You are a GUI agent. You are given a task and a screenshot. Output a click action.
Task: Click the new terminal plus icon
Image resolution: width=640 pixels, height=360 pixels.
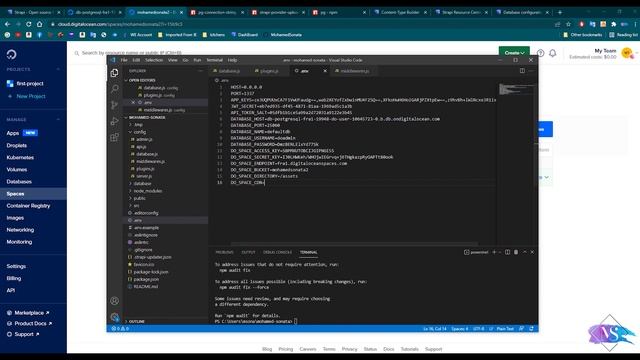(494, 252)
